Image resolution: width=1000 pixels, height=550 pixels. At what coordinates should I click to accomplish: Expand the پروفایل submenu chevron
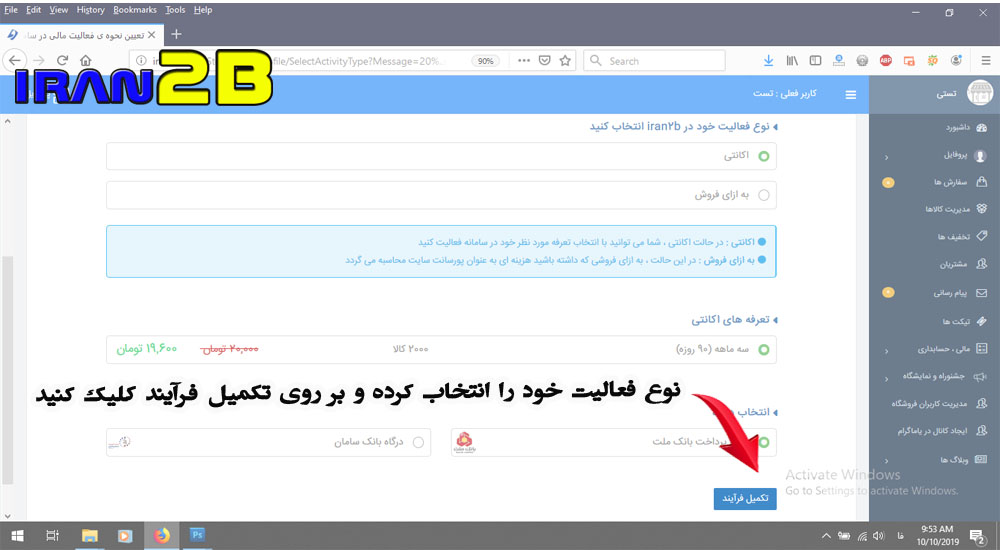(886, 157)
